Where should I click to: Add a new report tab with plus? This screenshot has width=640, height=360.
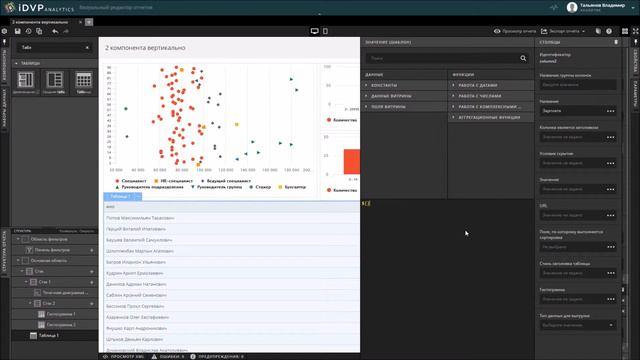point(89,22)
